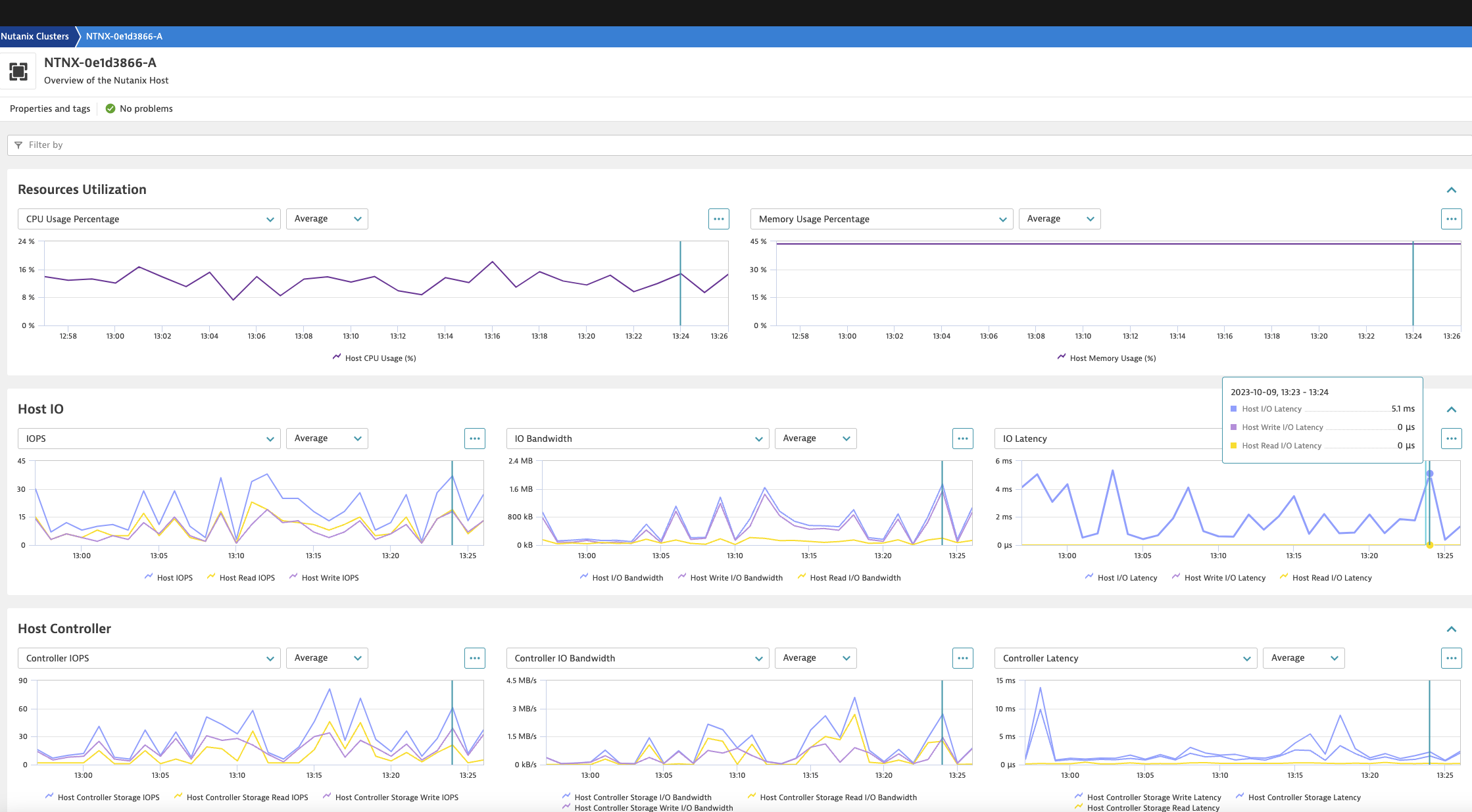Screen dimensions: 1472x812
Task: Select NTNX-0e1d3866-A breadcrumb item
Action: (x=124, y=36)
